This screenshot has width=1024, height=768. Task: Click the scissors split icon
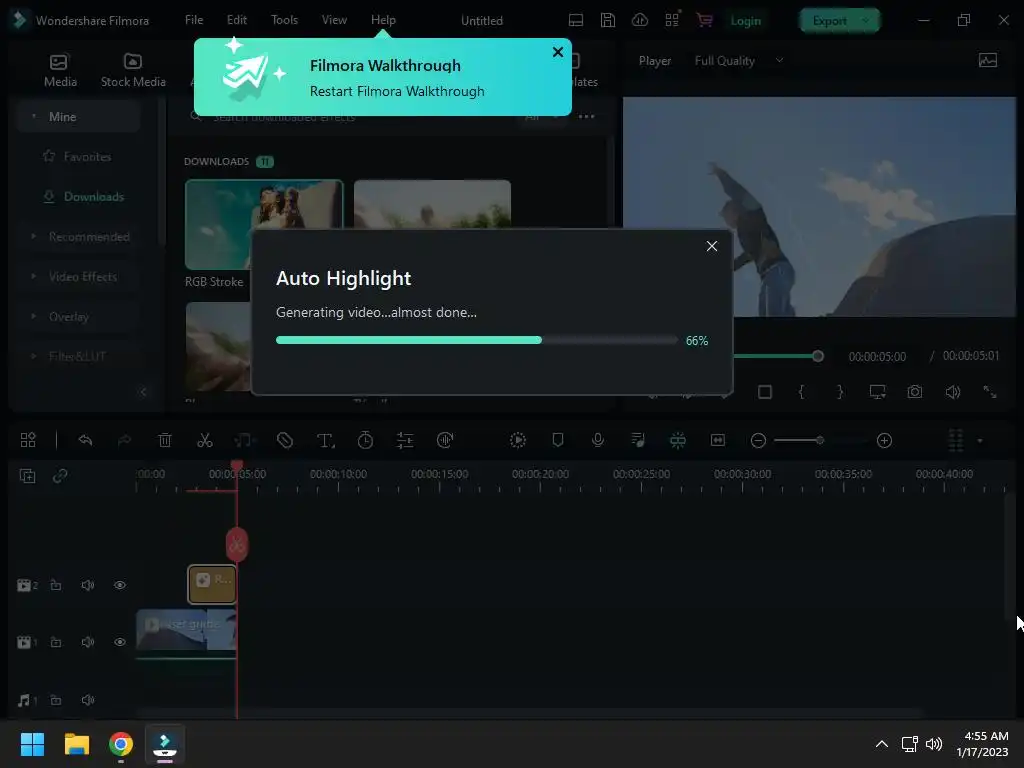tap(205, 440)
